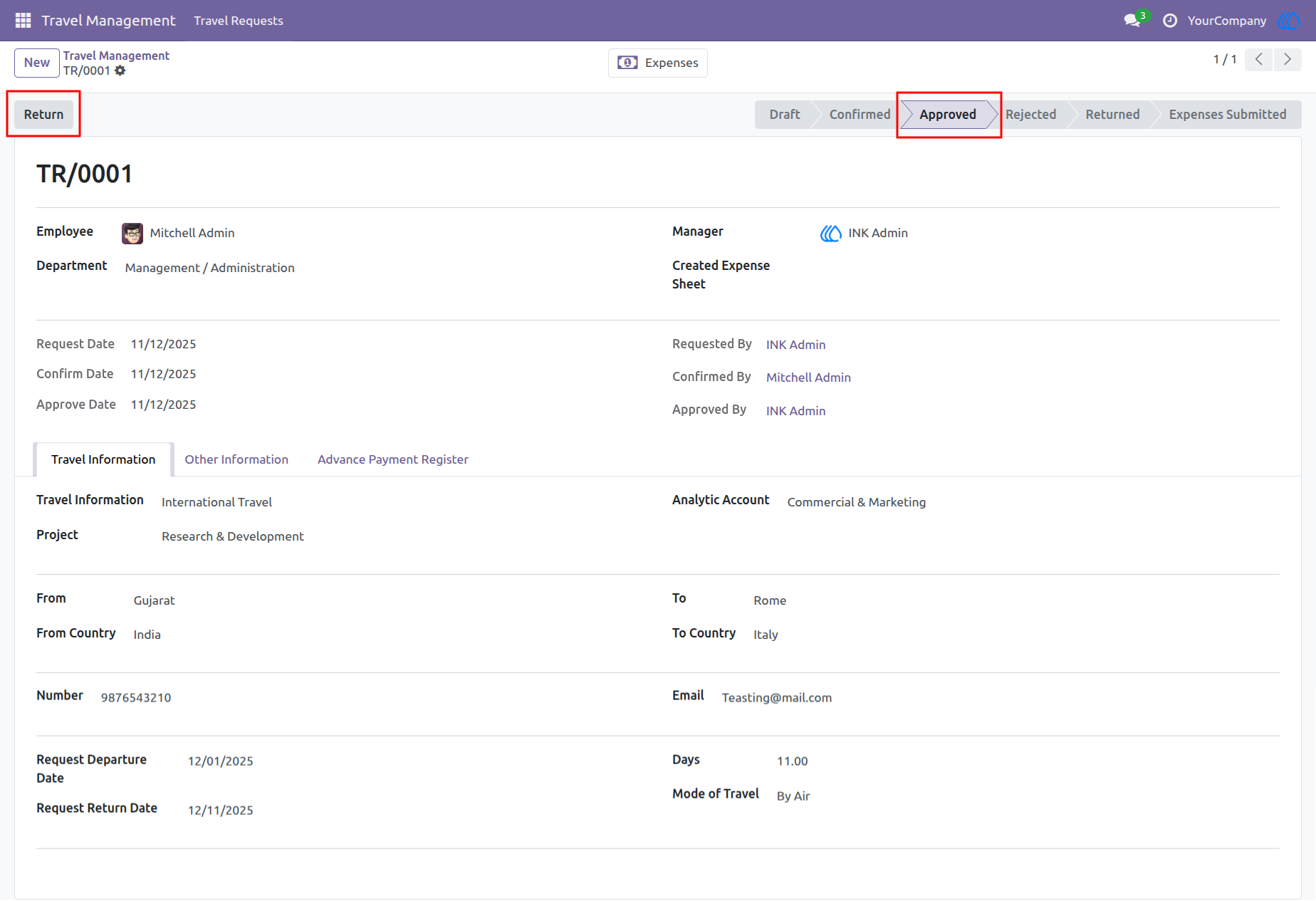The height and width of the screenshot is (901, 1316).
Task: Go to the next record arrow
Action: [x=1288, y=59]
